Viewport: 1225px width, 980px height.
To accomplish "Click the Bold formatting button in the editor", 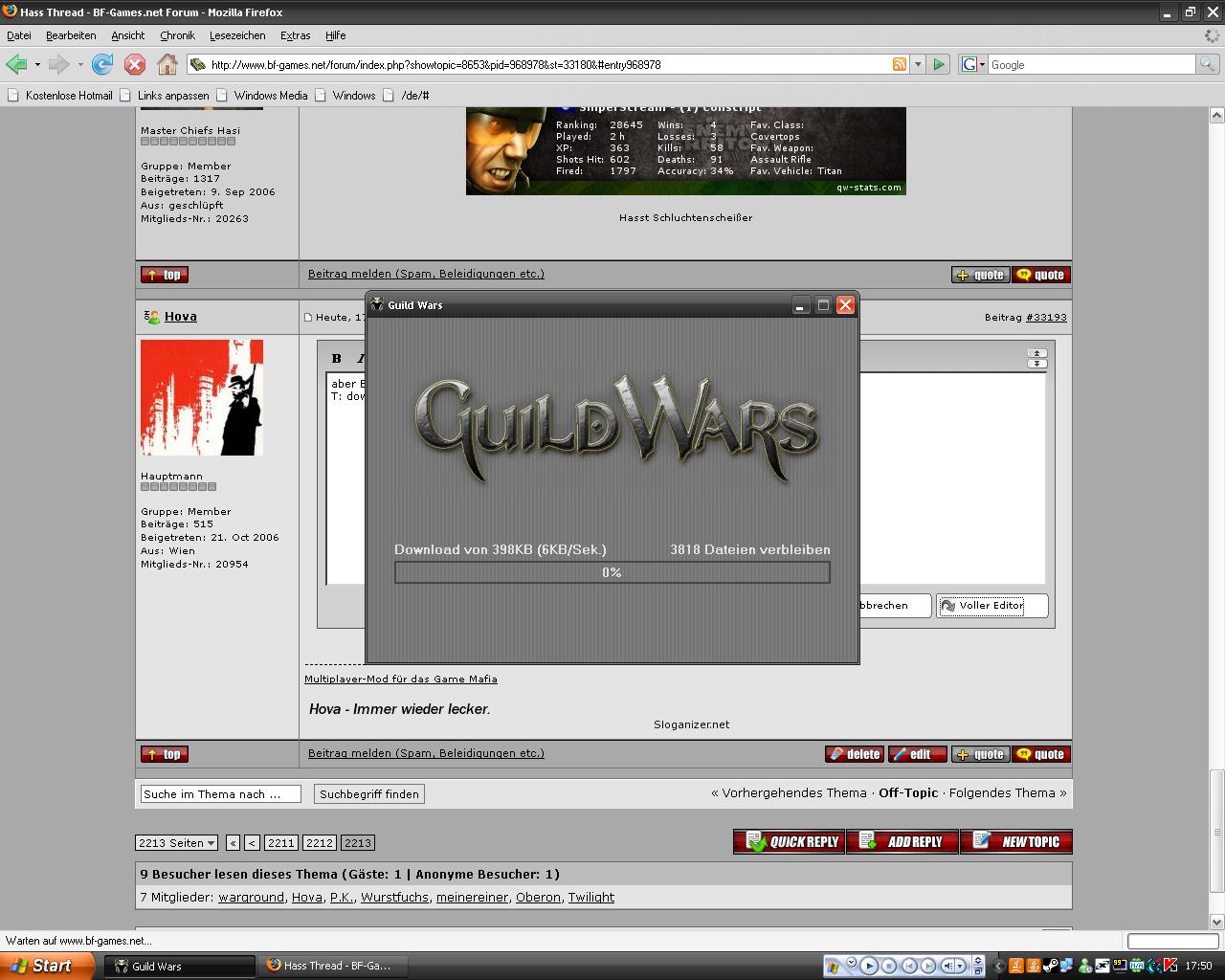I will 336,358.
